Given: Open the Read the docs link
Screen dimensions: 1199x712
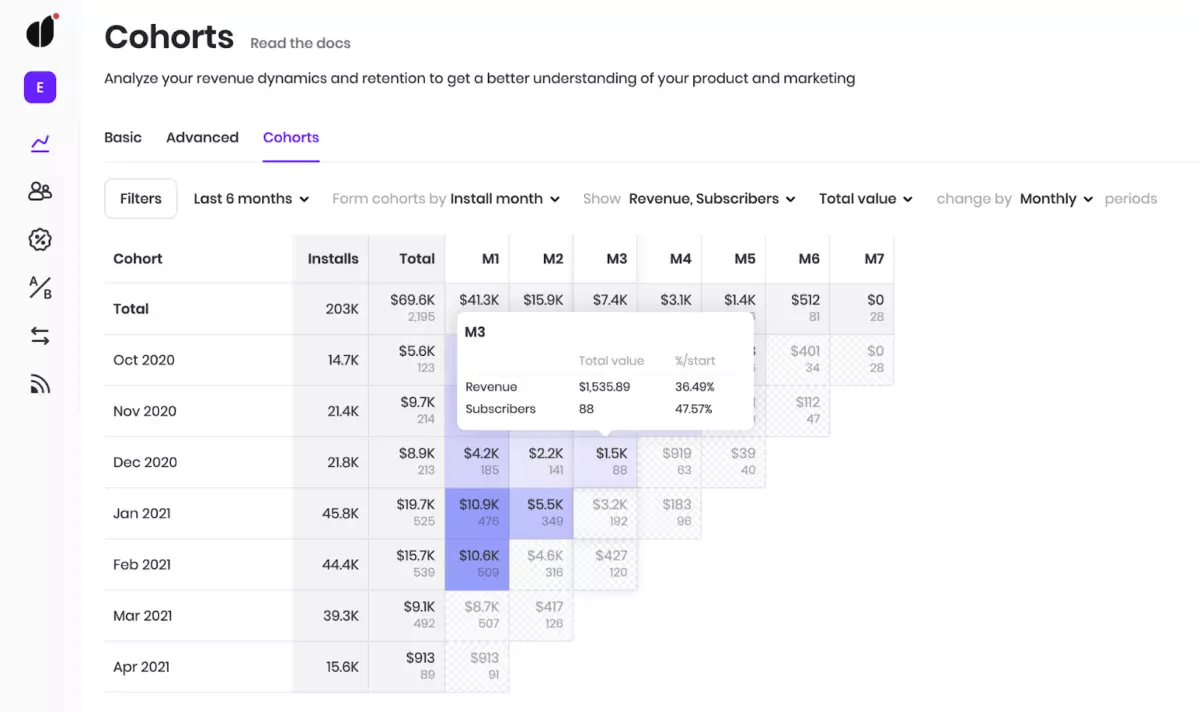Looking at the screenshot, I should tap(301, 44).
